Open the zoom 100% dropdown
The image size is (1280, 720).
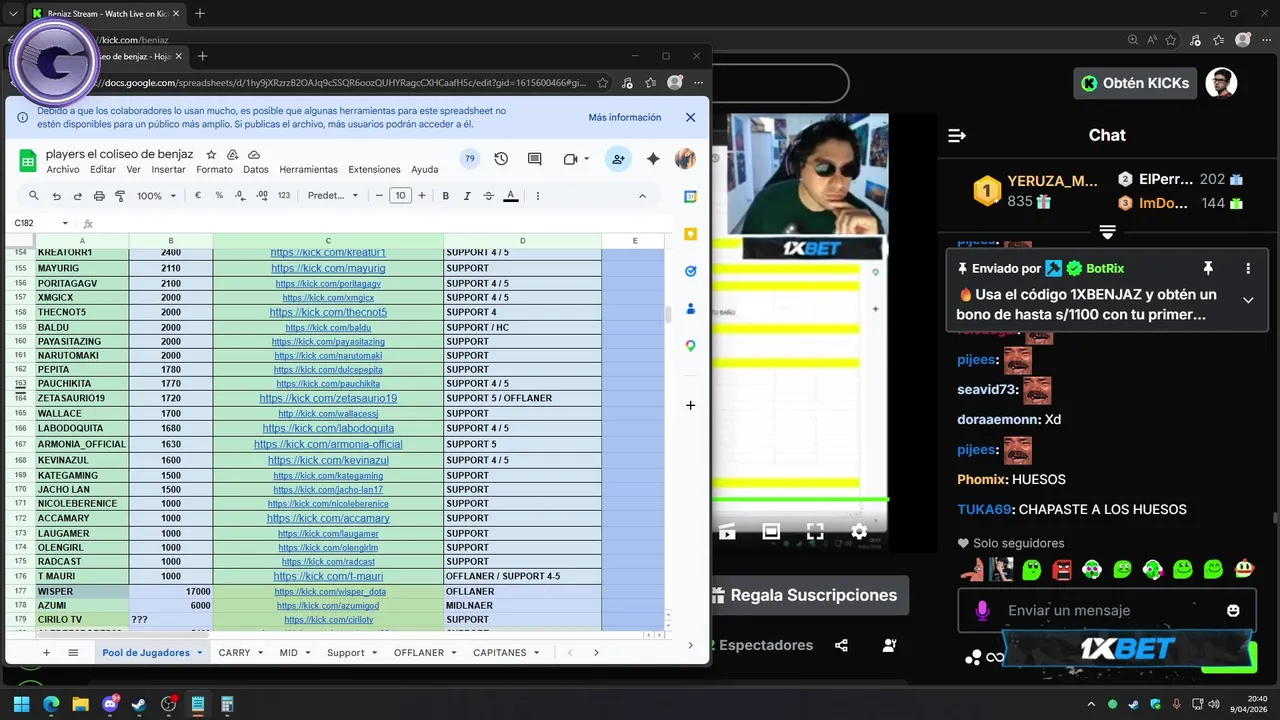[x=155, y=196]
